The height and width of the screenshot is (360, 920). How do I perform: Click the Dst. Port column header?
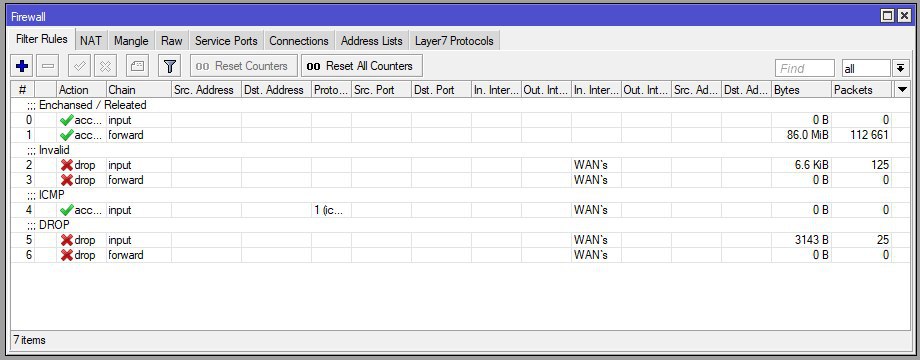pyautogui.click(x=441, y=90)
